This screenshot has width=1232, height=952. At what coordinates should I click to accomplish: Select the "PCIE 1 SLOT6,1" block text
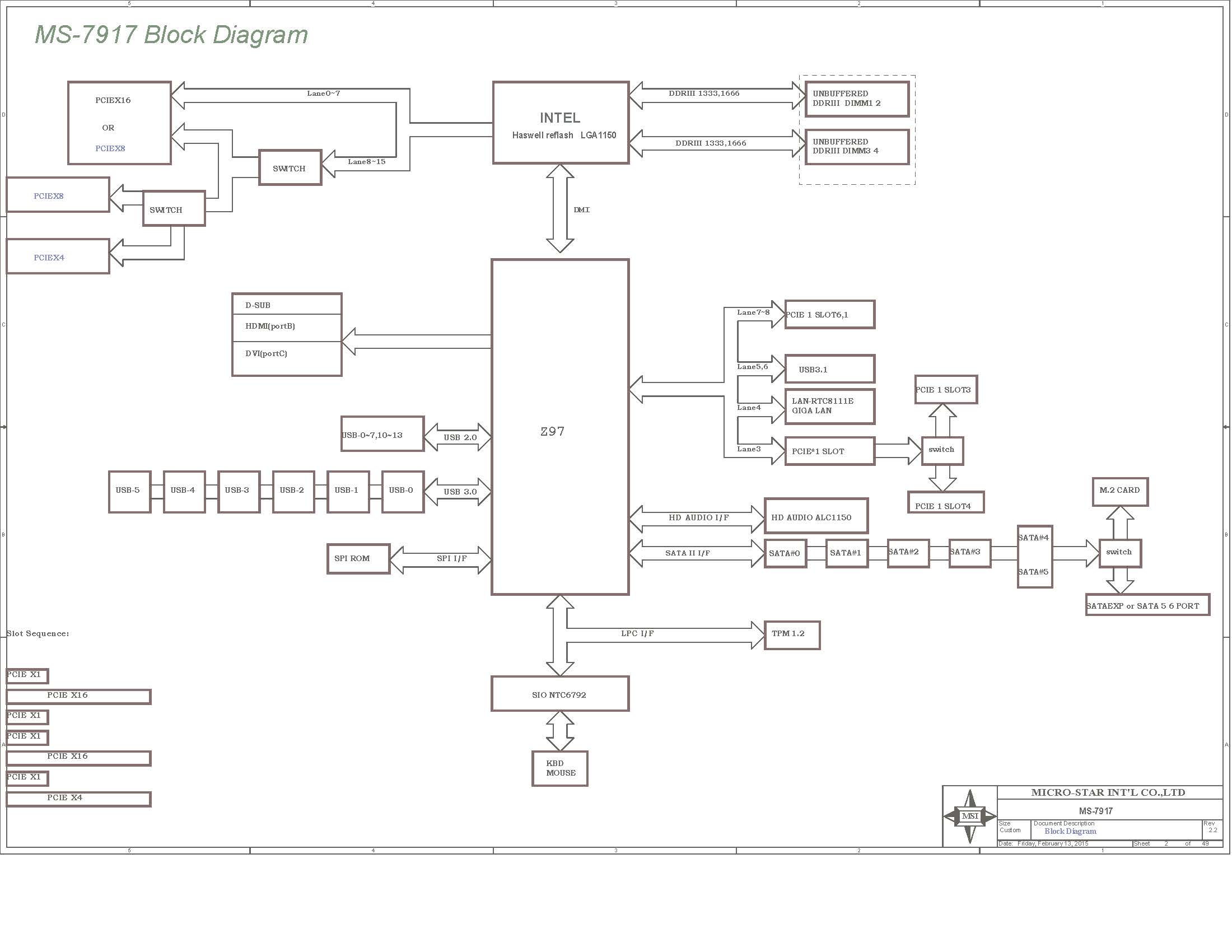click(x=817, y=315)
